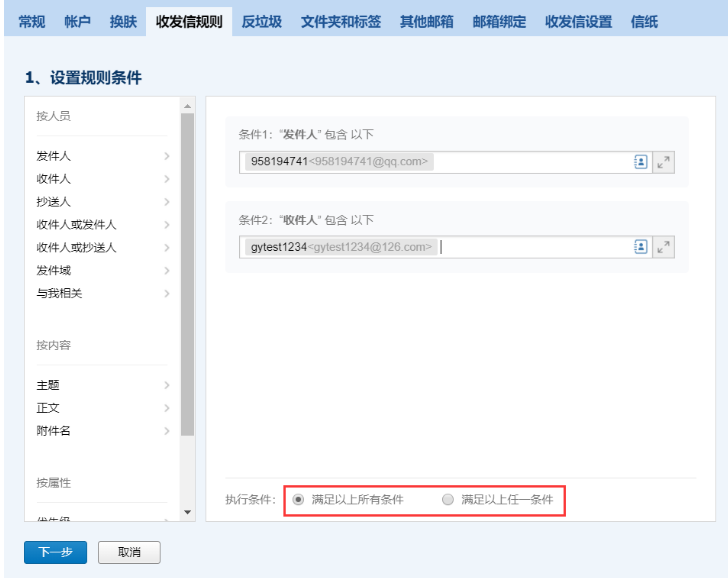
Task: Select 满足以上所有条件 radio button
Action: [298, 499]
